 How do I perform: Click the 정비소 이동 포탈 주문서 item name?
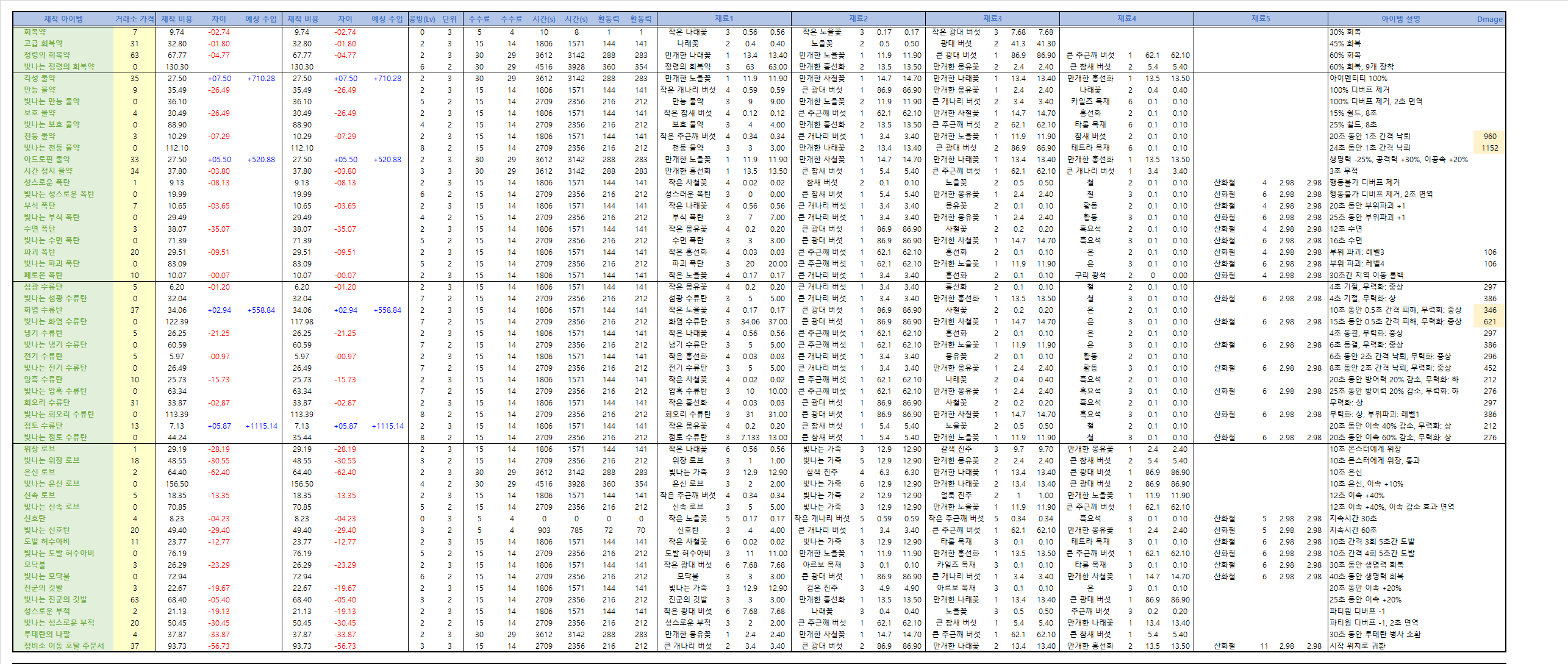pos(63,646)
